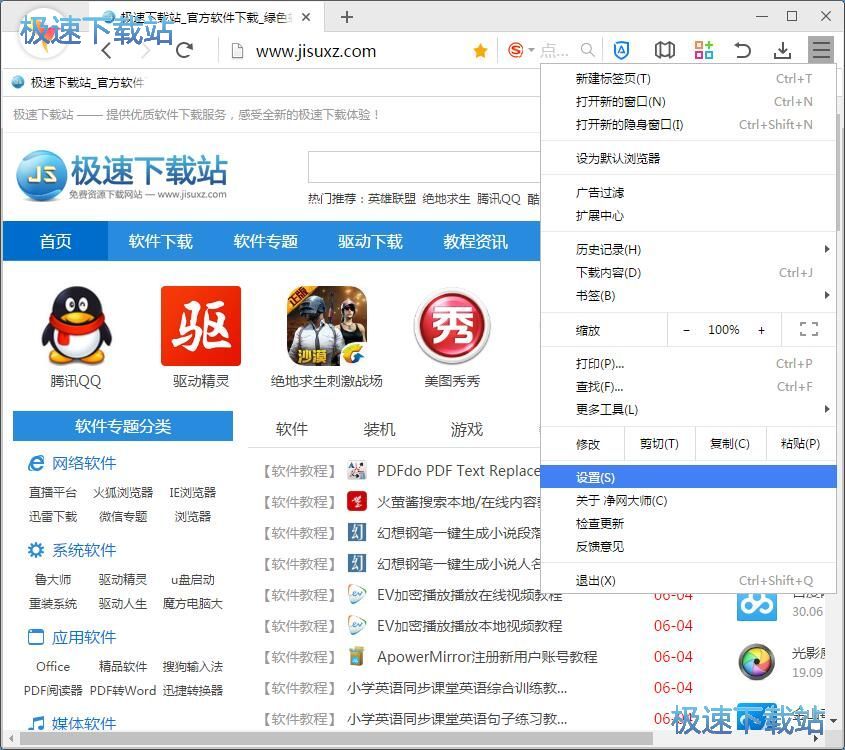Screen dimensions: 845x750
Task: Go to the 首页 nav tab
Action: (x=56, y=241)
